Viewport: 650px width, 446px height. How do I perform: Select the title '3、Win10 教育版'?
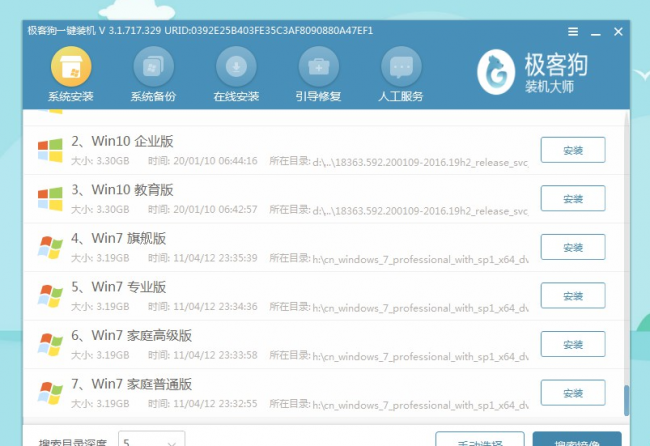pos(122,190)
